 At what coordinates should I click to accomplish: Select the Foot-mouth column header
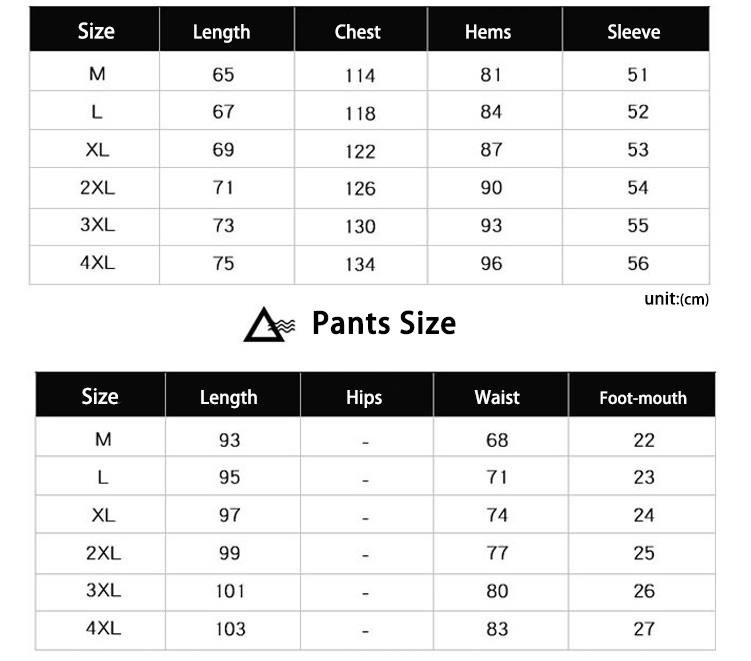pyautogui.click(x=643, y=398)
